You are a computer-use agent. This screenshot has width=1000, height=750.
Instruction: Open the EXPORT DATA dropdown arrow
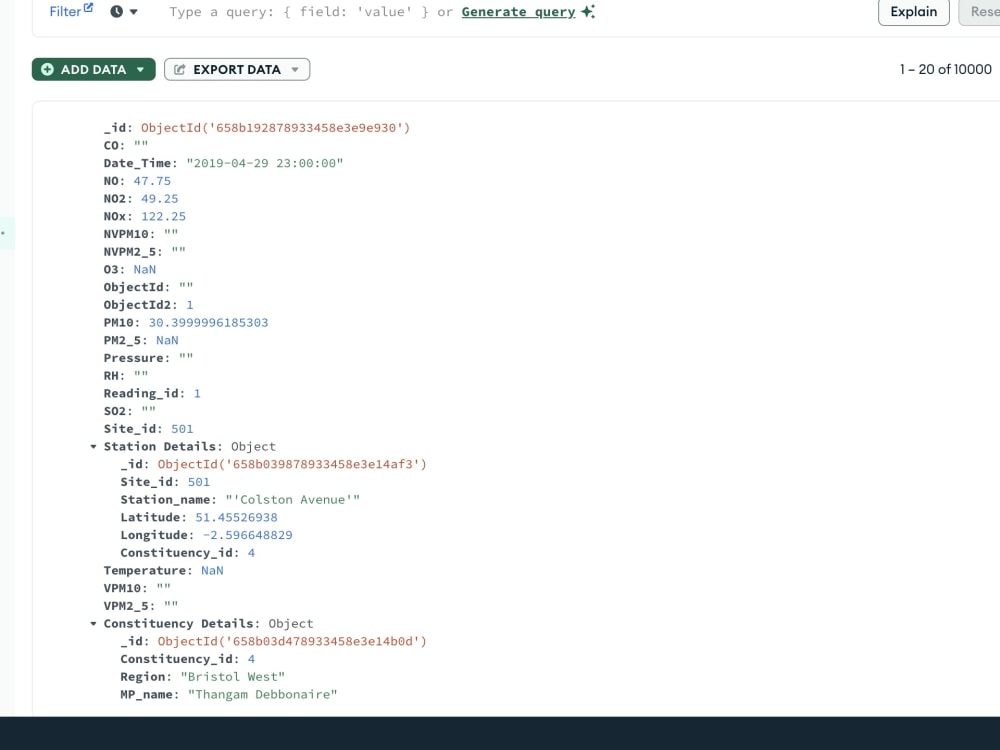pos(293,69)
